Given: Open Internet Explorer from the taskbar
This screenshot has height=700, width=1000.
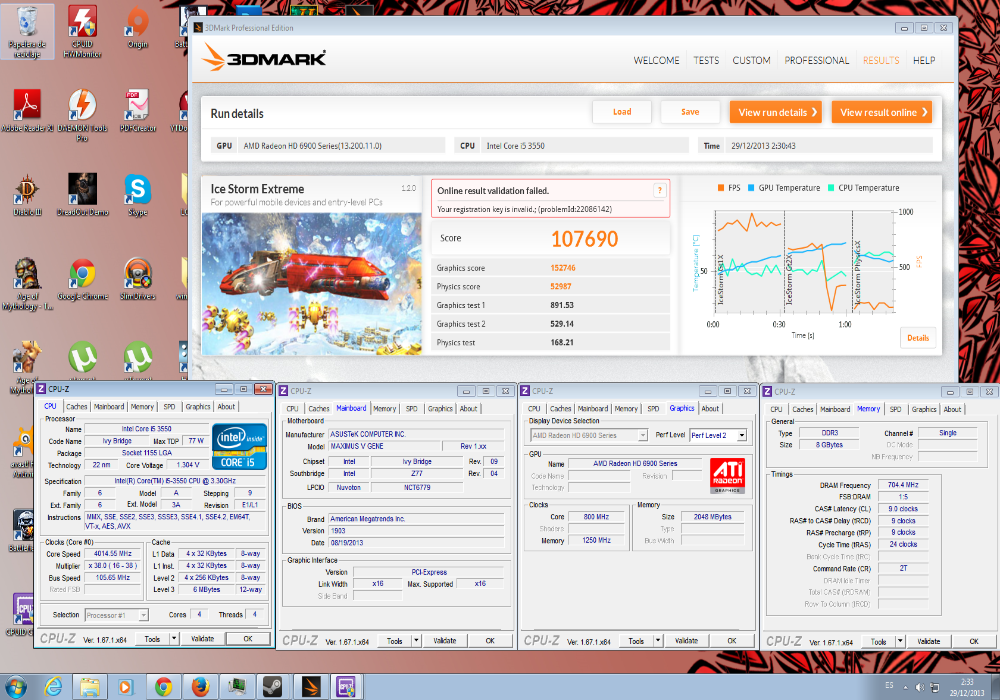Looking at the screenshot, I should point(54,687).
